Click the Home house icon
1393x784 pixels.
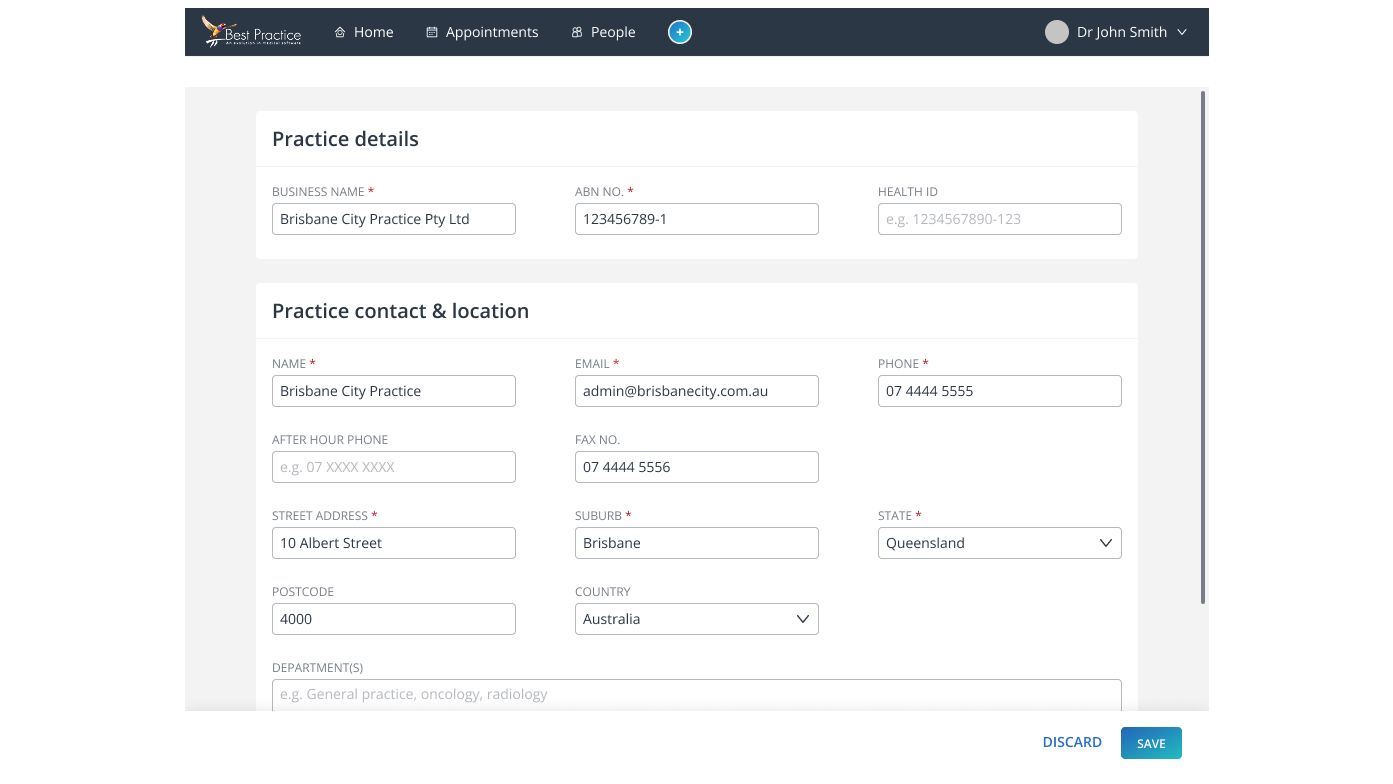point(340,33)
